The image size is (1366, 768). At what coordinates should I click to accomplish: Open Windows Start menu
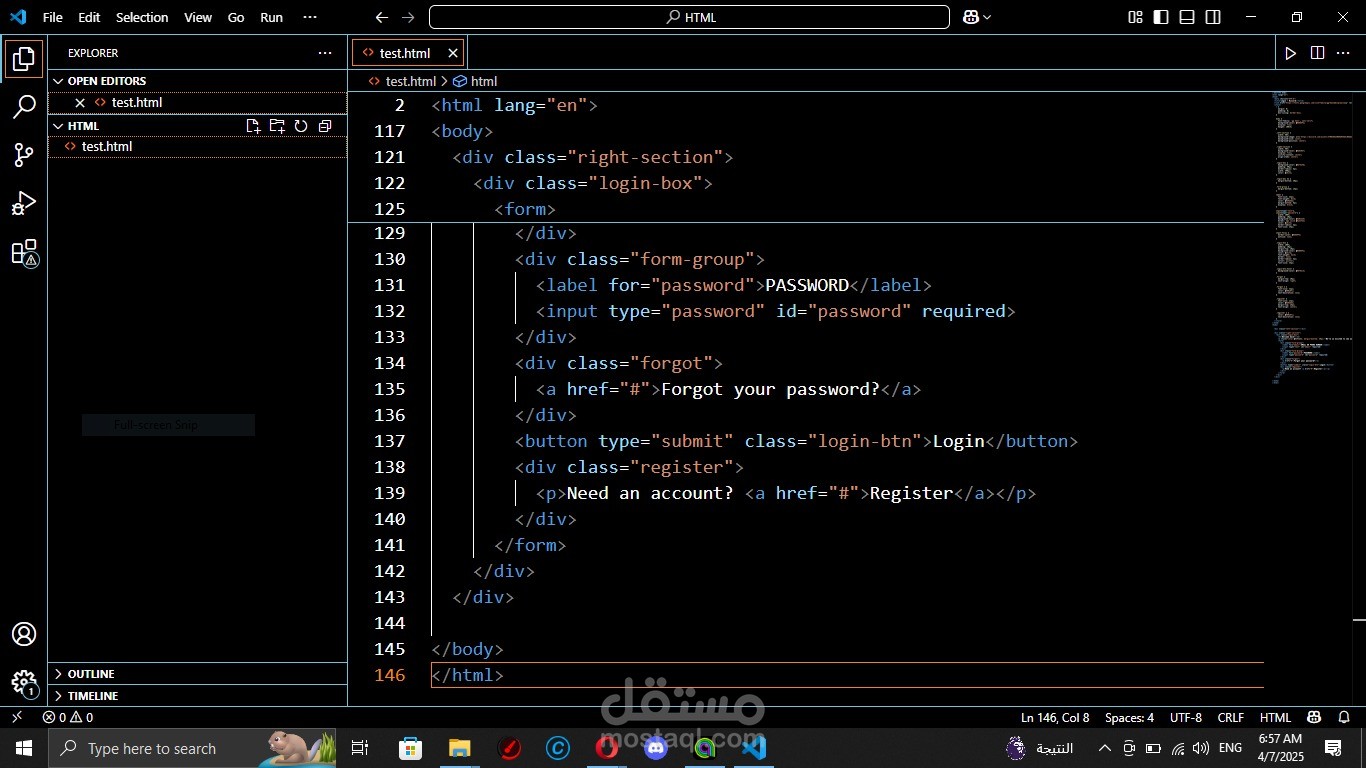point(23,748)
